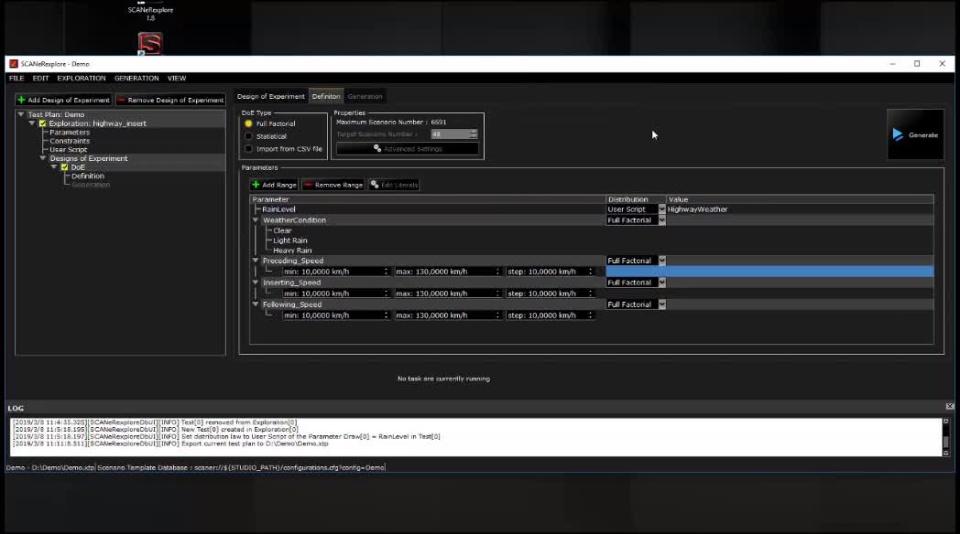Click the Following_Speed min stepper arrows
The width and height of the screenshot is (960, 534).
[386, 315]
